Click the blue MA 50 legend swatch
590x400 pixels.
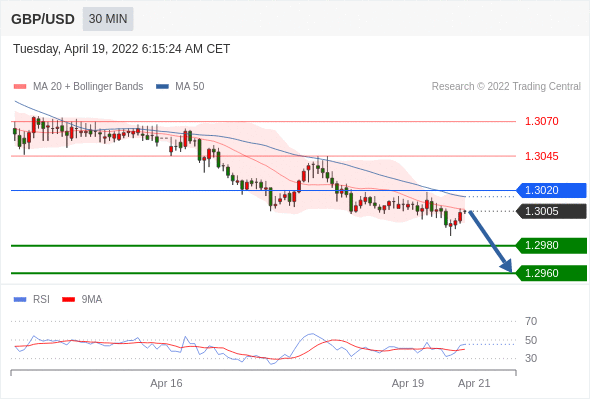point(162,87)
